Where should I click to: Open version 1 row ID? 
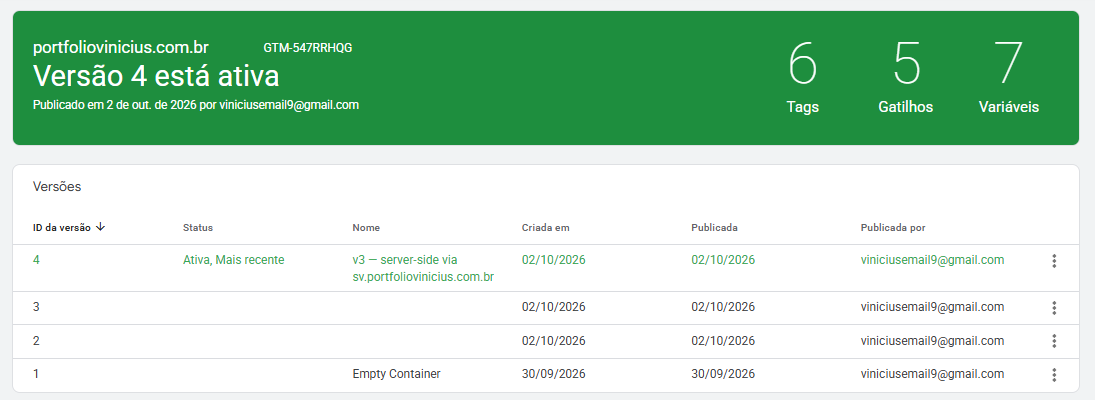click(36, 373)
